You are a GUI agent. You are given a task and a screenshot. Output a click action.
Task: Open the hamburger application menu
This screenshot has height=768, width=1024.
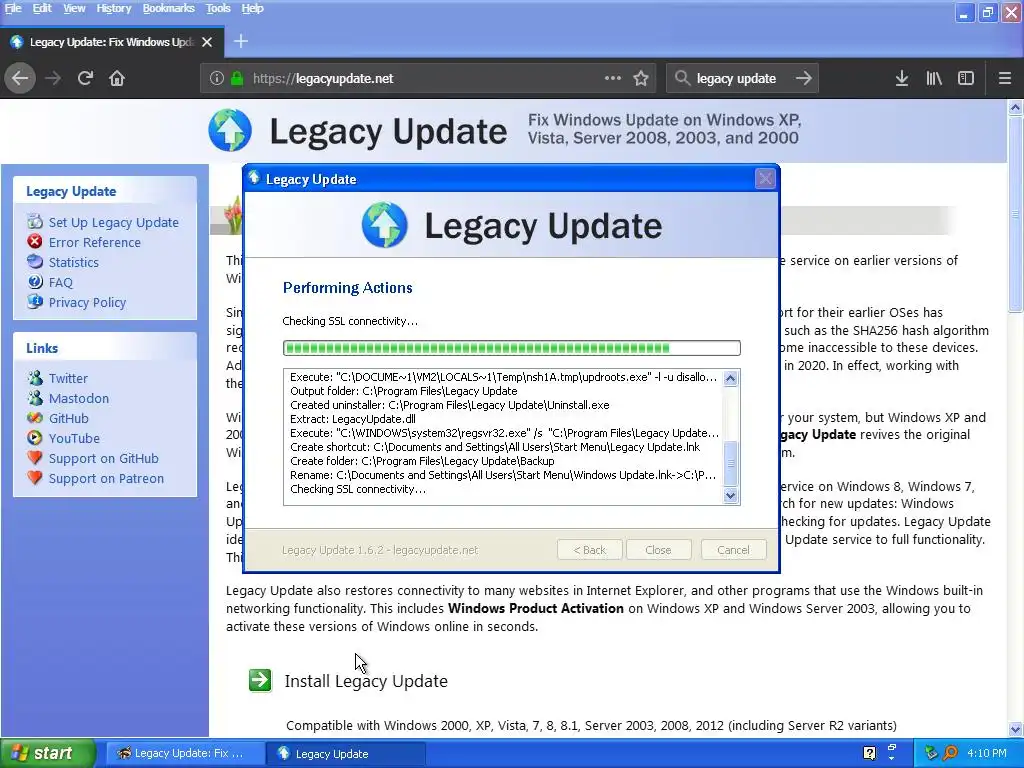1004,78
